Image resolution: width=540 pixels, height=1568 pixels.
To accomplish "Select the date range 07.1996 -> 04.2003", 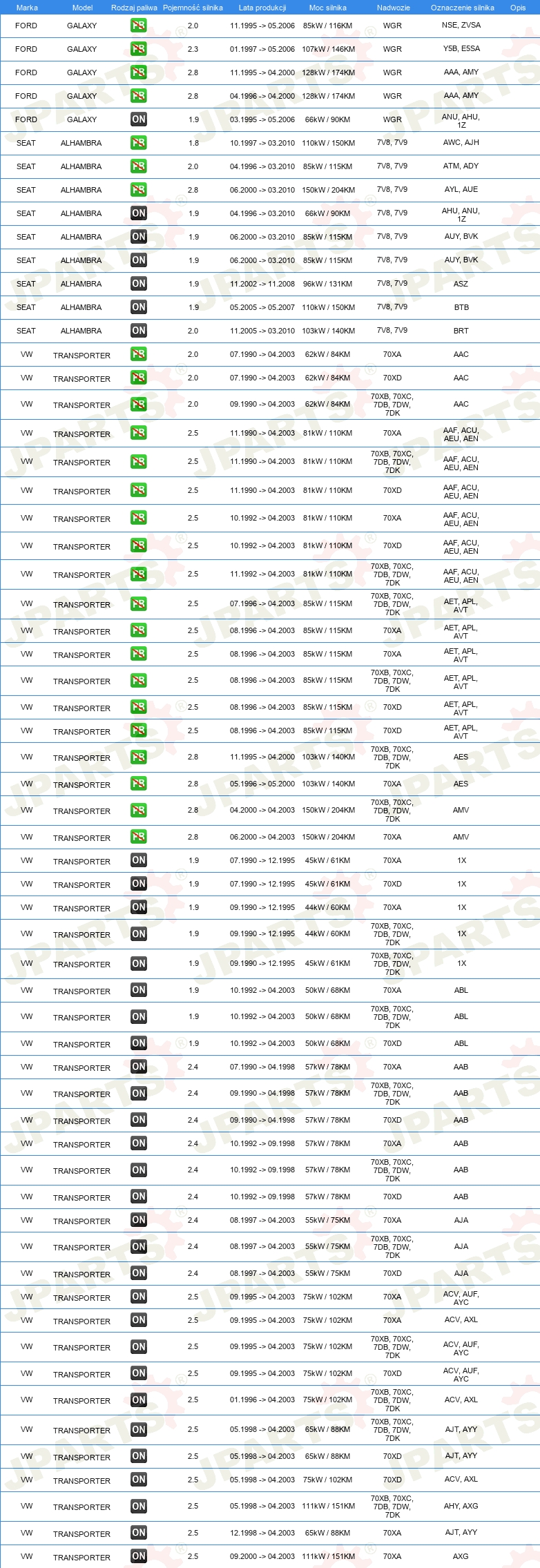I will [x=262, y=603].
